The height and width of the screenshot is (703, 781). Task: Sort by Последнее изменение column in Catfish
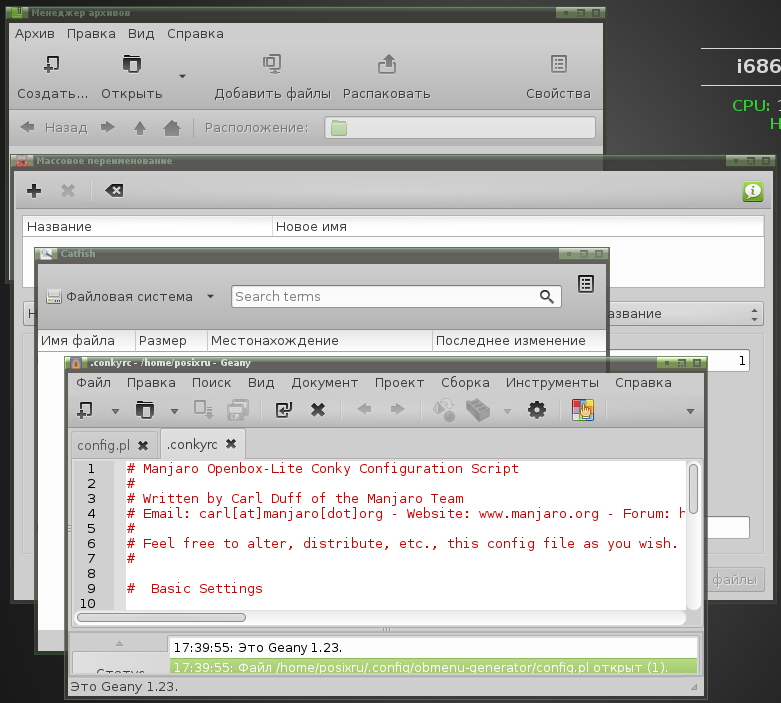tap(519, 341)
